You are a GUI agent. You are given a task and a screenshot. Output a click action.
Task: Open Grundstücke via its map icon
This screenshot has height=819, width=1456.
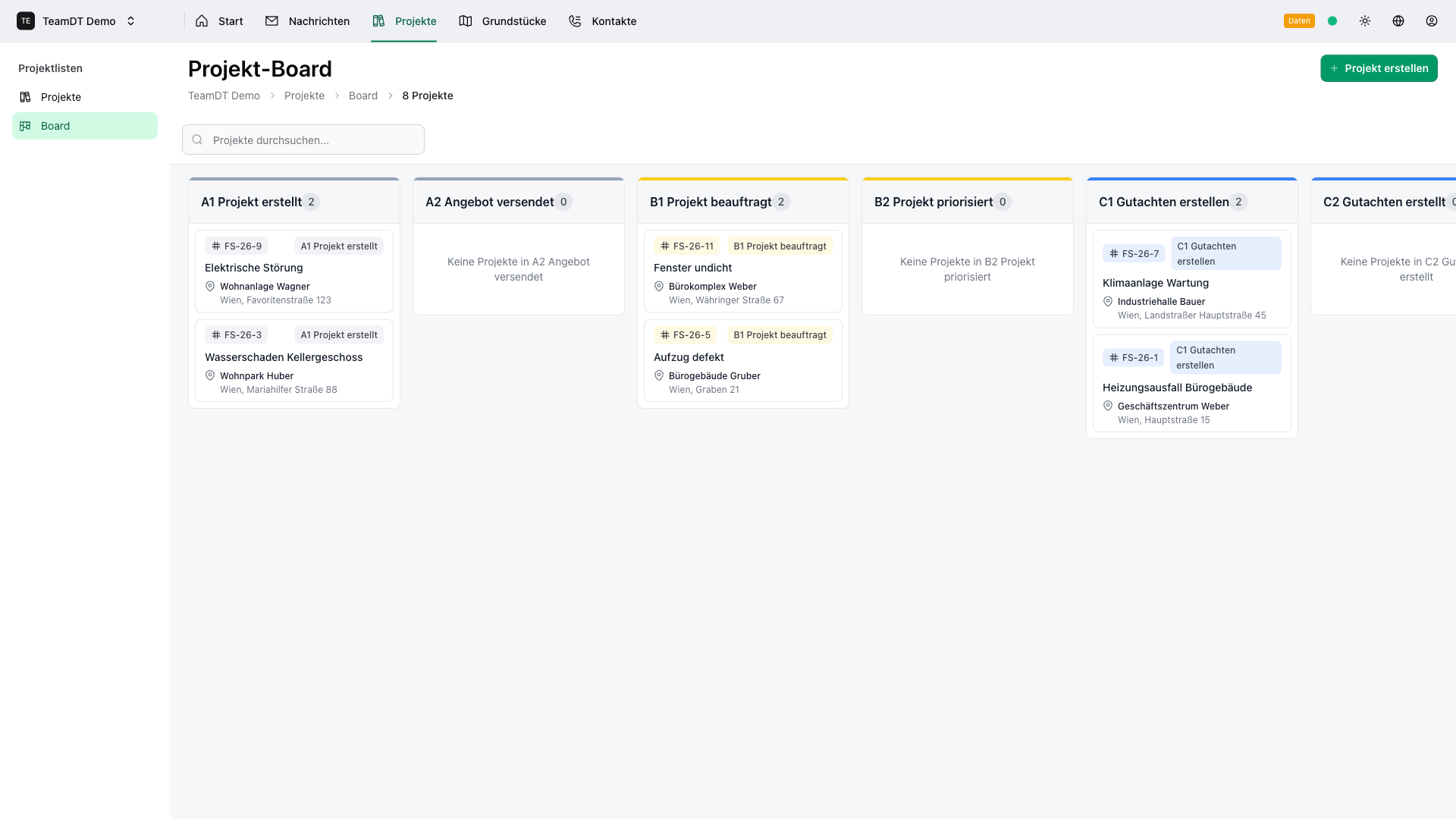[x=465, y=20]
